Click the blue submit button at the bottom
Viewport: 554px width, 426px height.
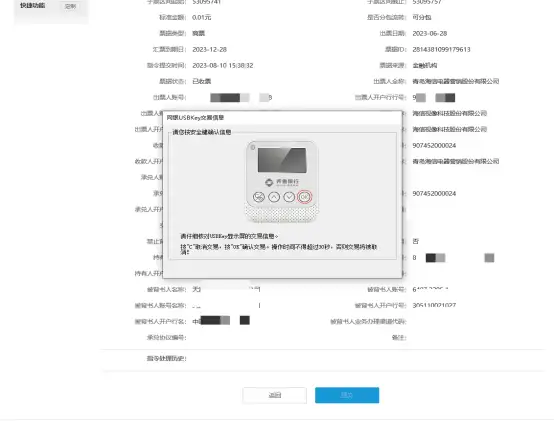(347, 395)
